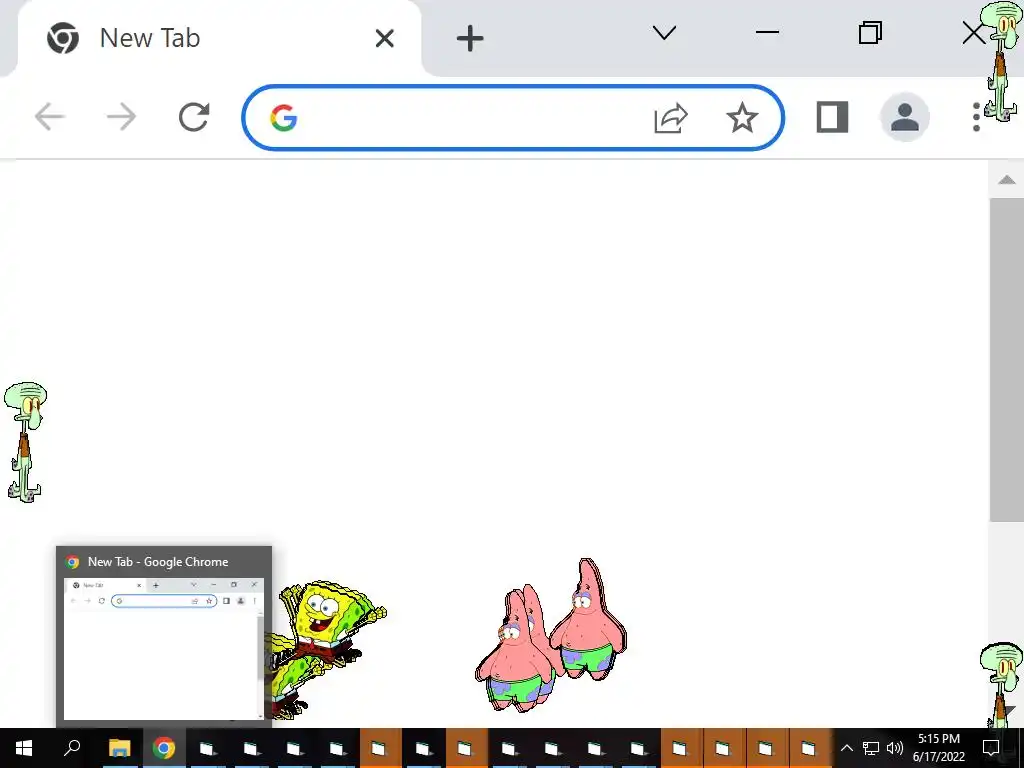Share this page using the share icon
Screen dimensions: 1024x768
pos(671,118)
